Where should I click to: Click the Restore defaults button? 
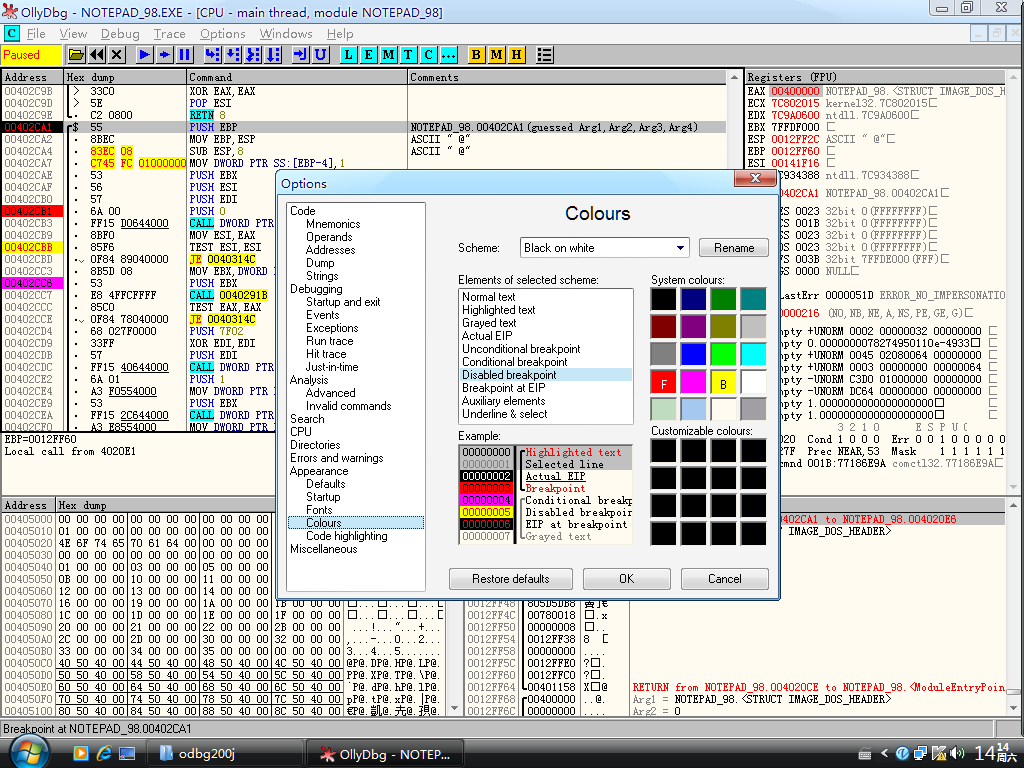tap(510, 579)
